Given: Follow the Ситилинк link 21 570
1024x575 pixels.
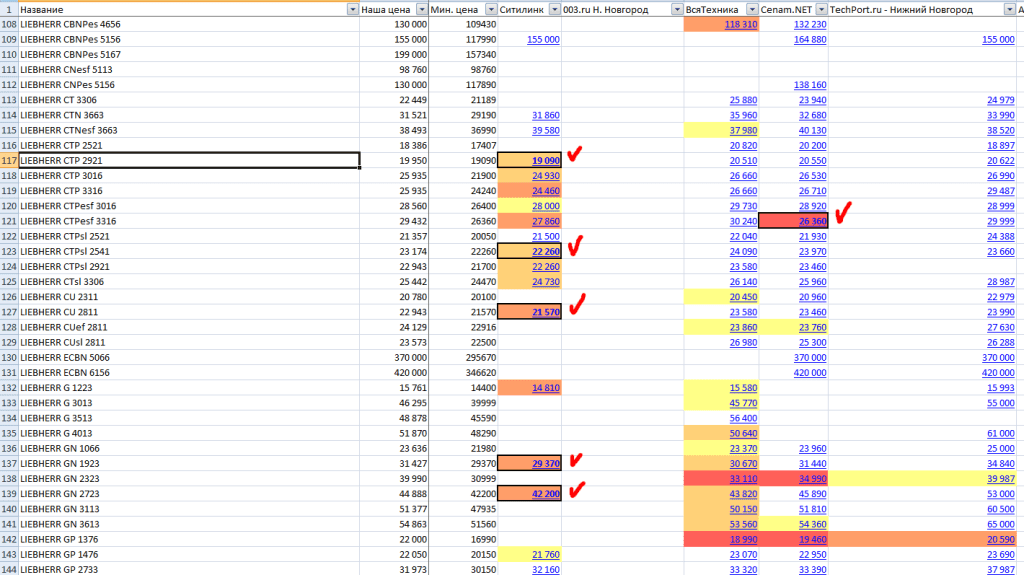Looking at the screenshot, I should (x=545, y=312).
